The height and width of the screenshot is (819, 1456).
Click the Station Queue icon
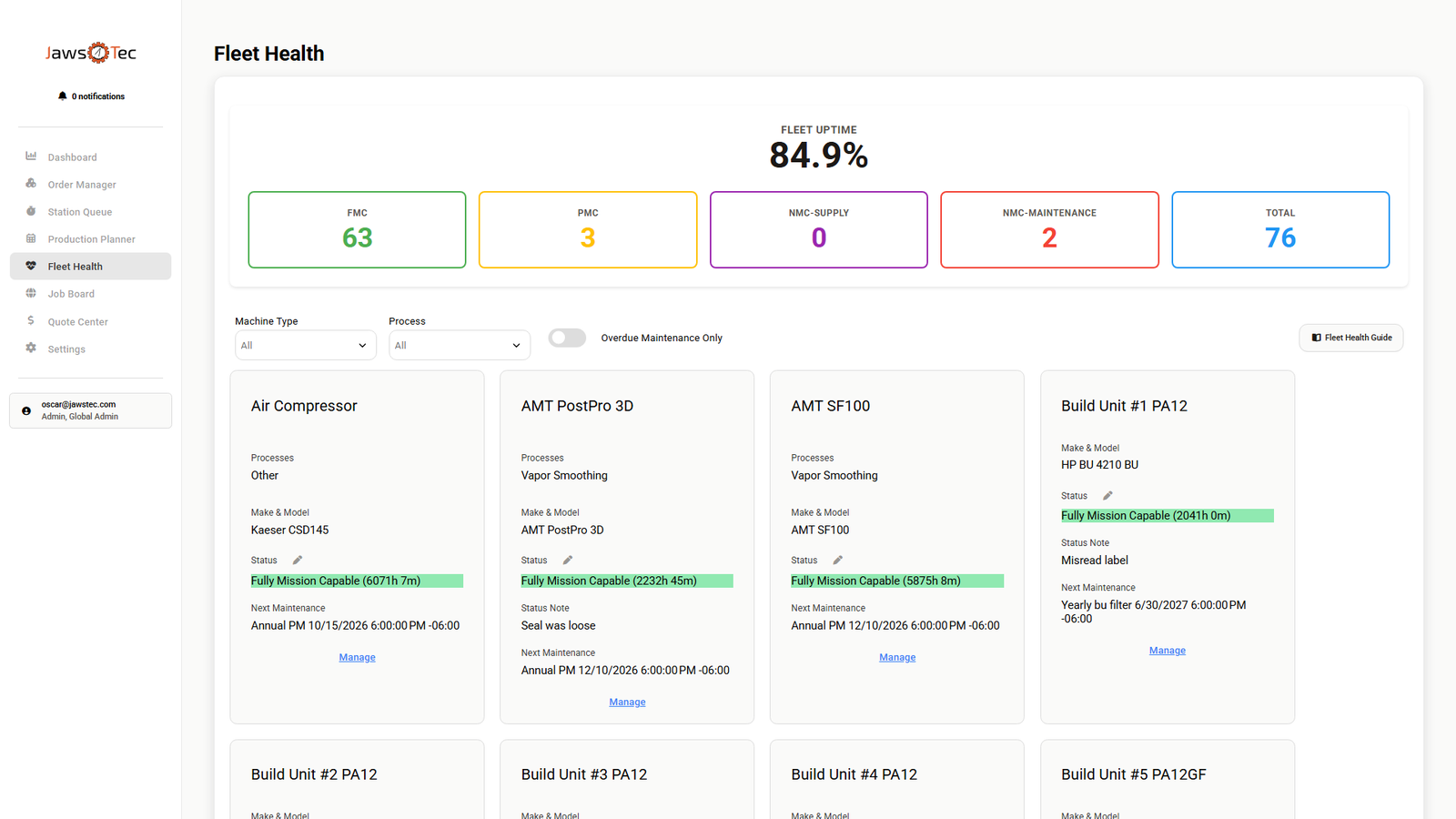click(31, 211)
